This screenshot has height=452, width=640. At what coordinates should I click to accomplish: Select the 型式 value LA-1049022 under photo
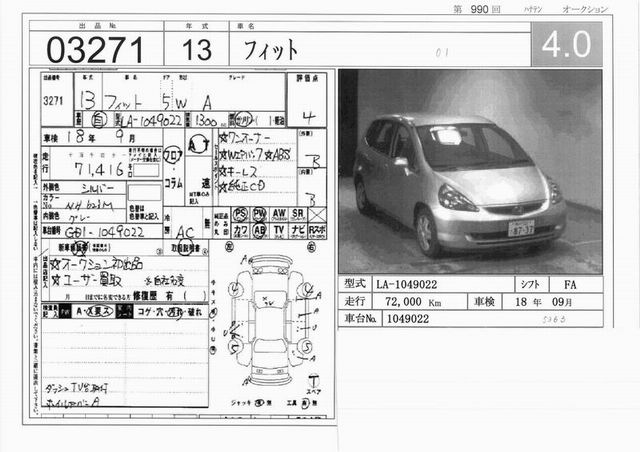point(407,285)
